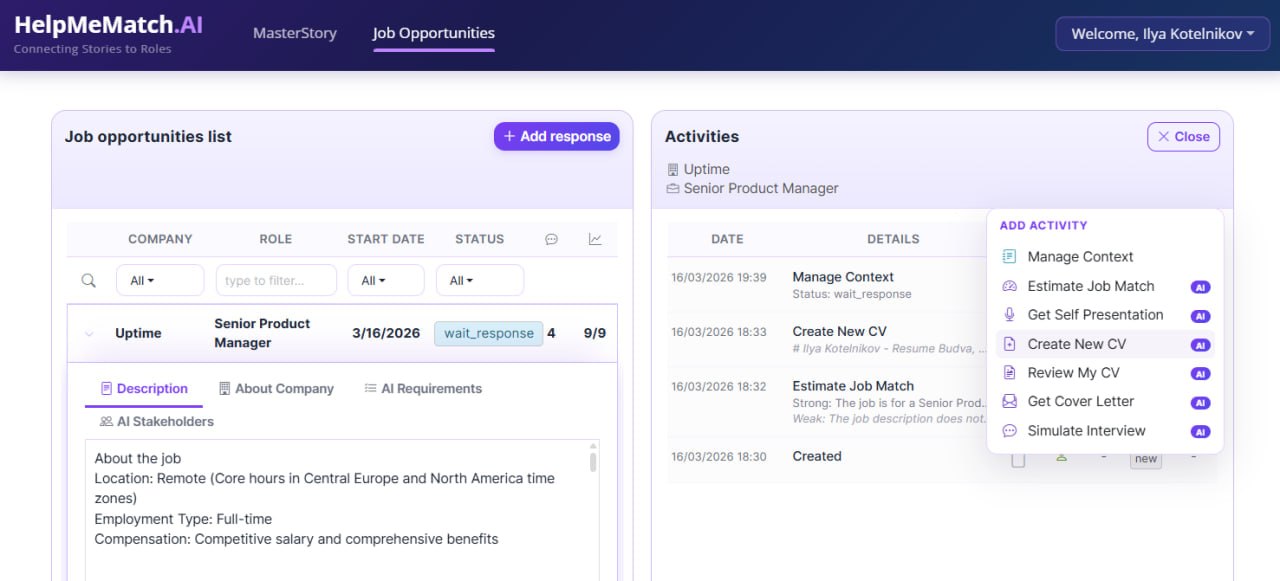Viewport: 1280px width, 581px height.
Task: Click the search magnifier icon in filter row
Action: pos(89,281)
